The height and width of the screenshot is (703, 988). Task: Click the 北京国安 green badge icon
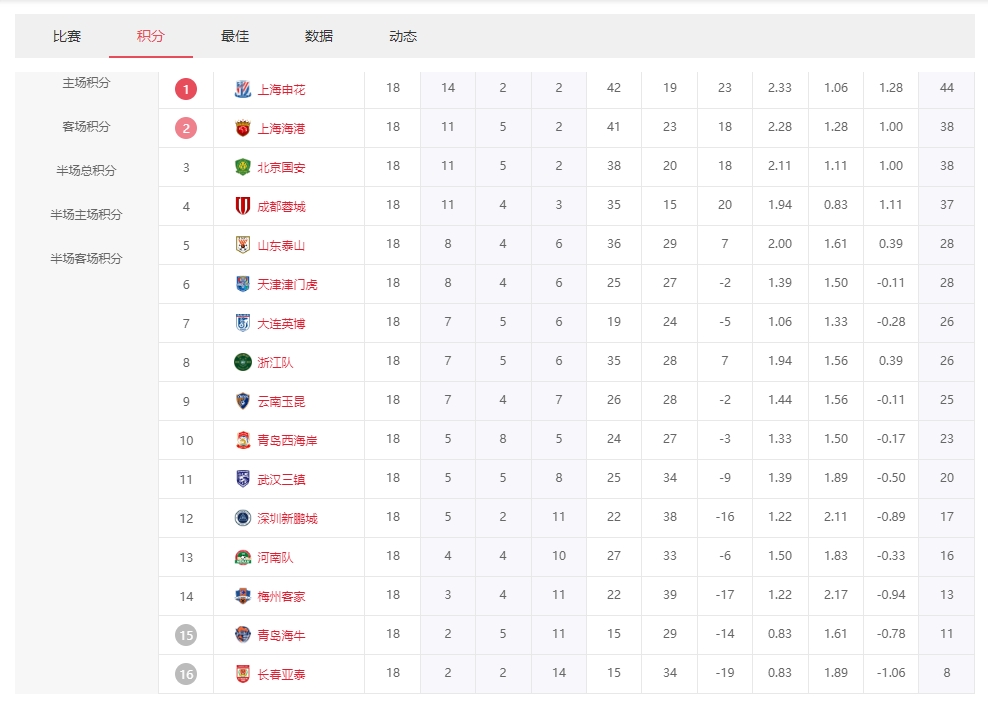[x=242, y=167]
